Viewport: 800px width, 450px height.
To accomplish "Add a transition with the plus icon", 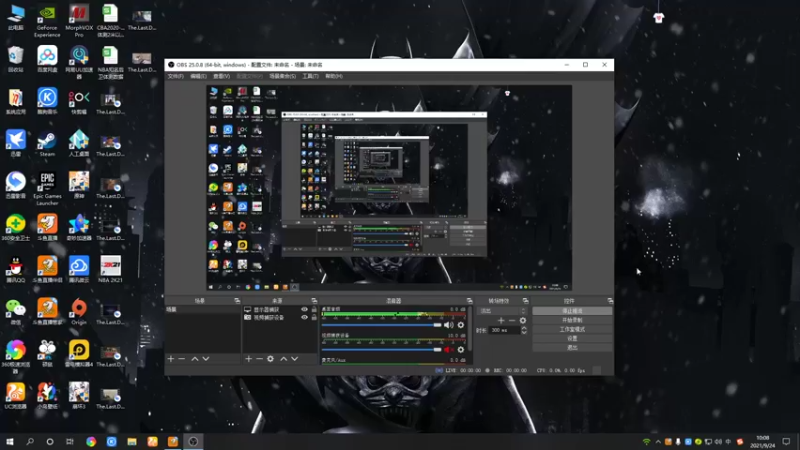I will pos(501,320).
